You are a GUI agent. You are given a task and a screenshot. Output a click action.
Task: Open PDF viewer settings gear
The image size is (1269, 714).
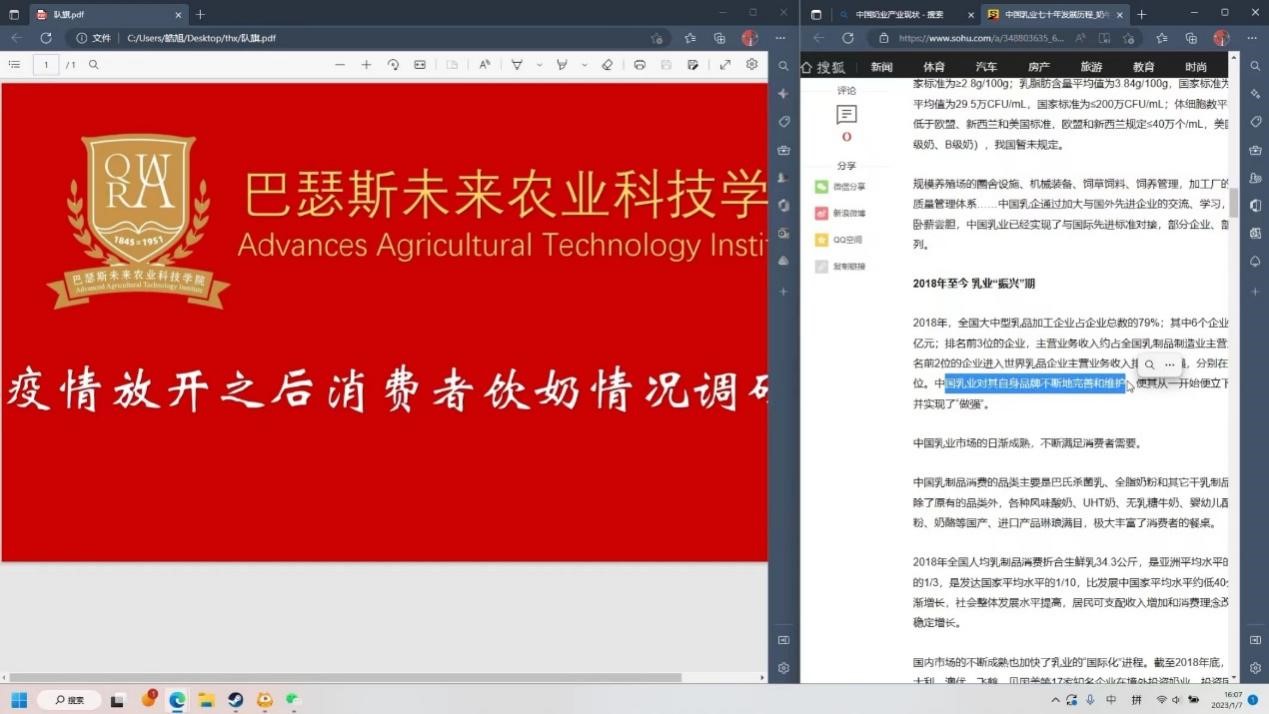752,65
